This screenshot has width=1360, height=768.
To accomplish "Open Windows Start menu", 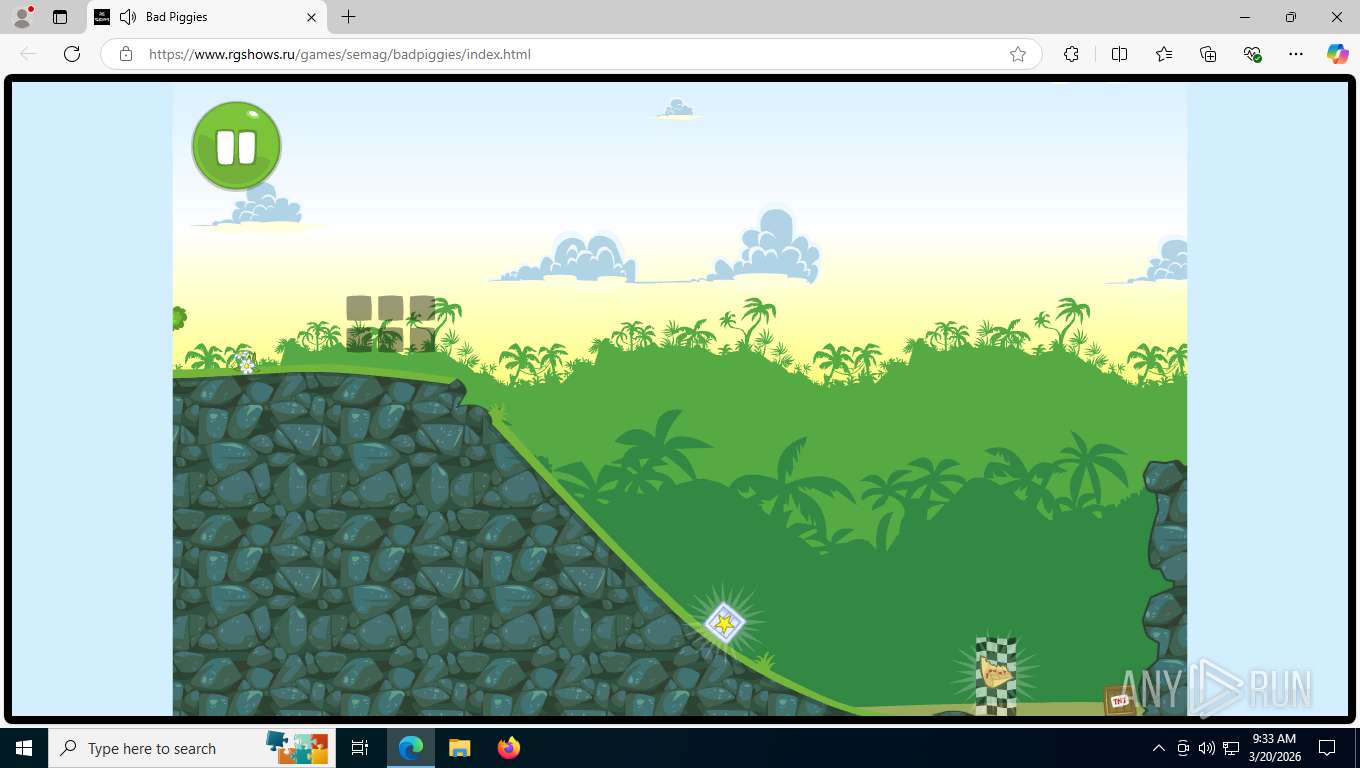I will click(24, 748).
